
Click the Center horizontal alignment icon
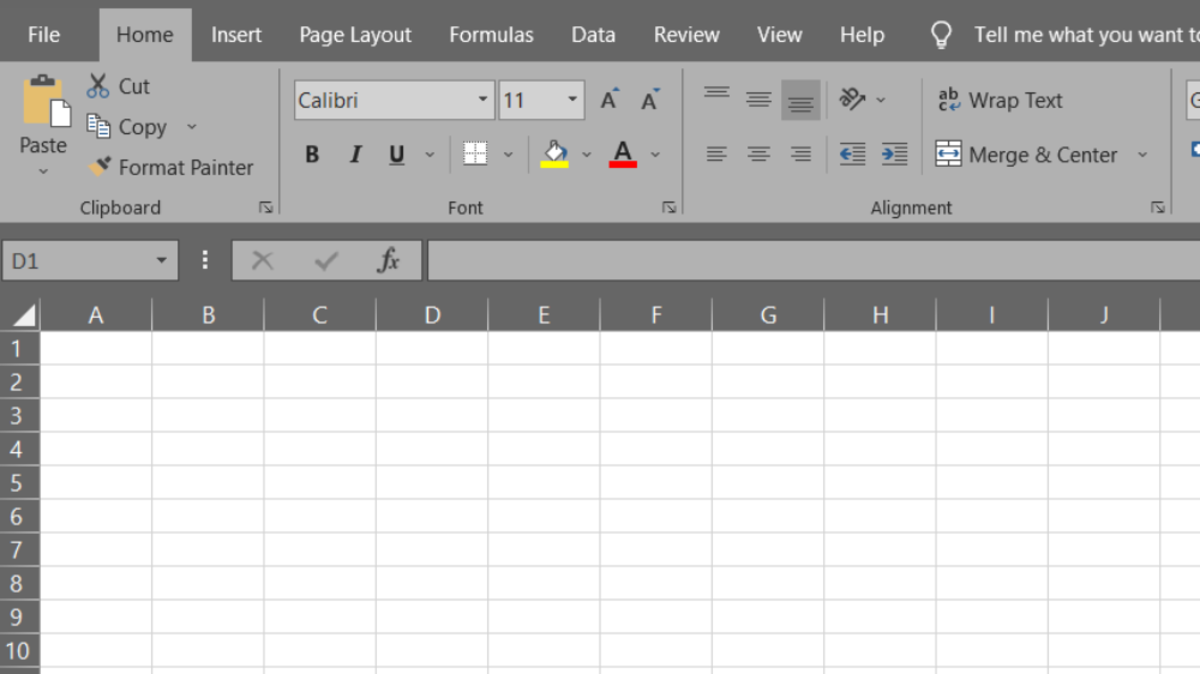click(759, 154)
